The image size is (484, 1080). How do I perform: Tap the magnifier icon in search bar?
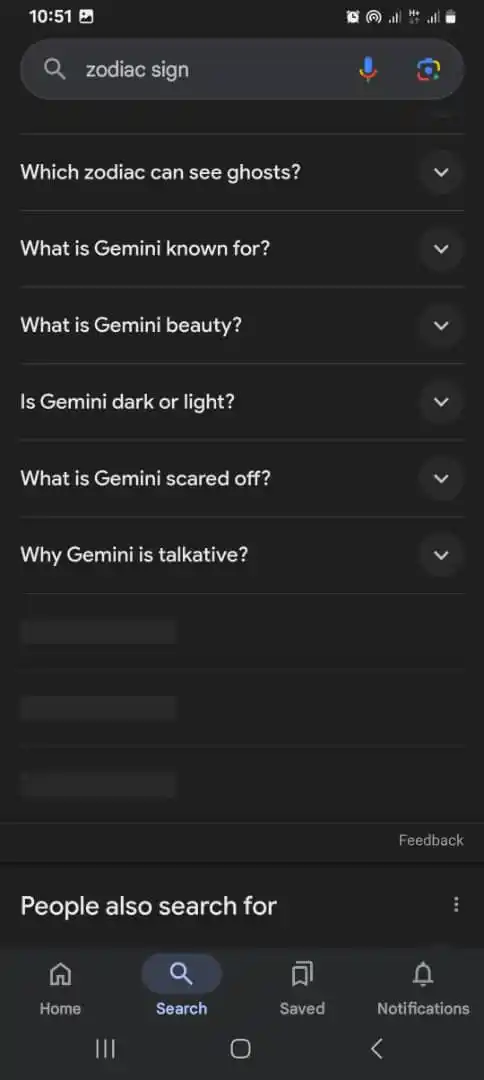pos(54,70)
